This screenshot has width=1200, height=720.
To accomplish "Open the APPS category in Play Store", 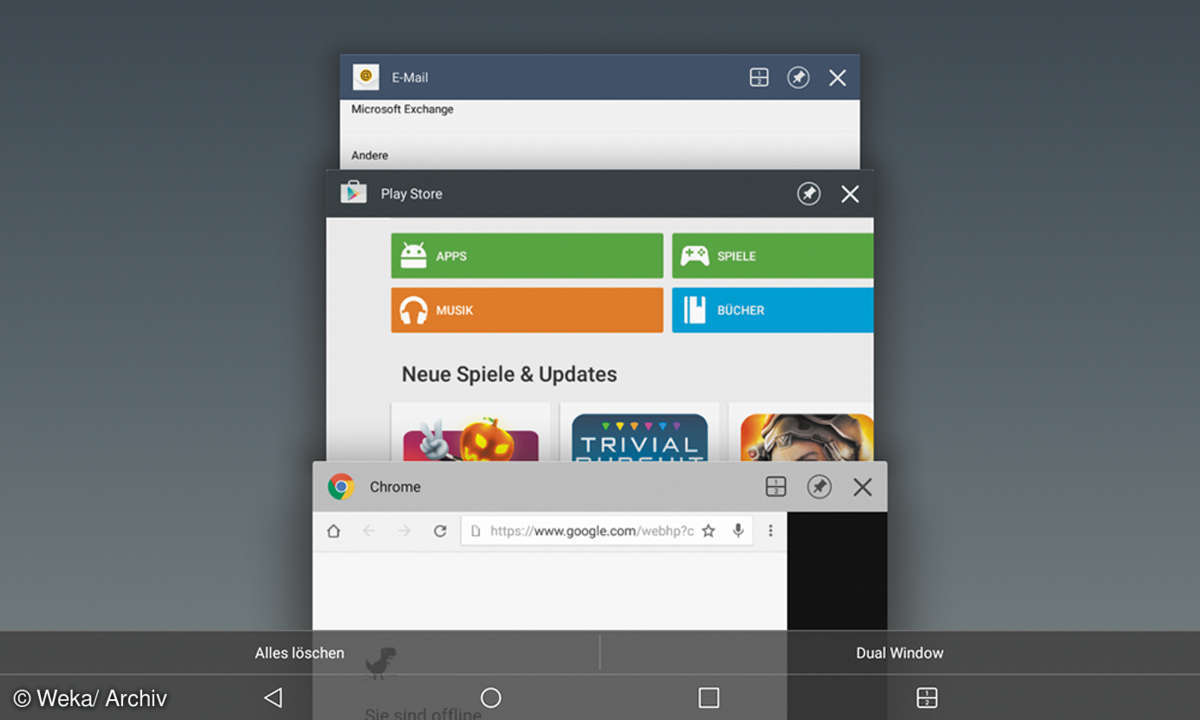I will tap(527, 256).
